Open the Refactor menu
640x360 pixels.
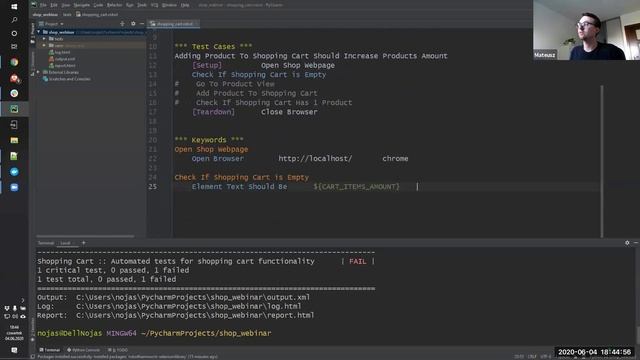(x=115, y=5)
